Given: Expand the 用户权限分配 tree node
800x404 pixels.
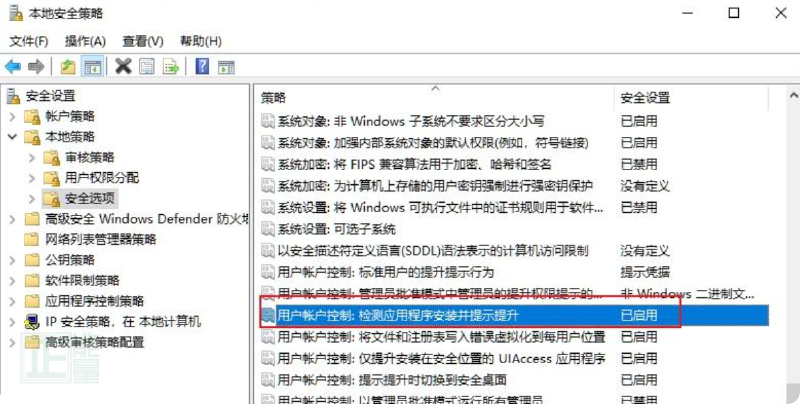Looking at the screenshot, I should tap(32, 178).
